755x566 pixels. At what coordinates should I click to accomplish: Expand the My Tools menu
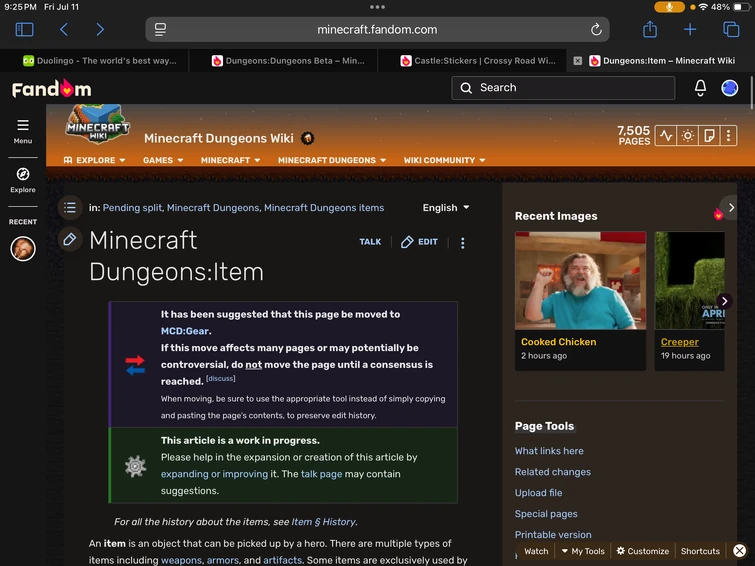click(x=583, y=551)
